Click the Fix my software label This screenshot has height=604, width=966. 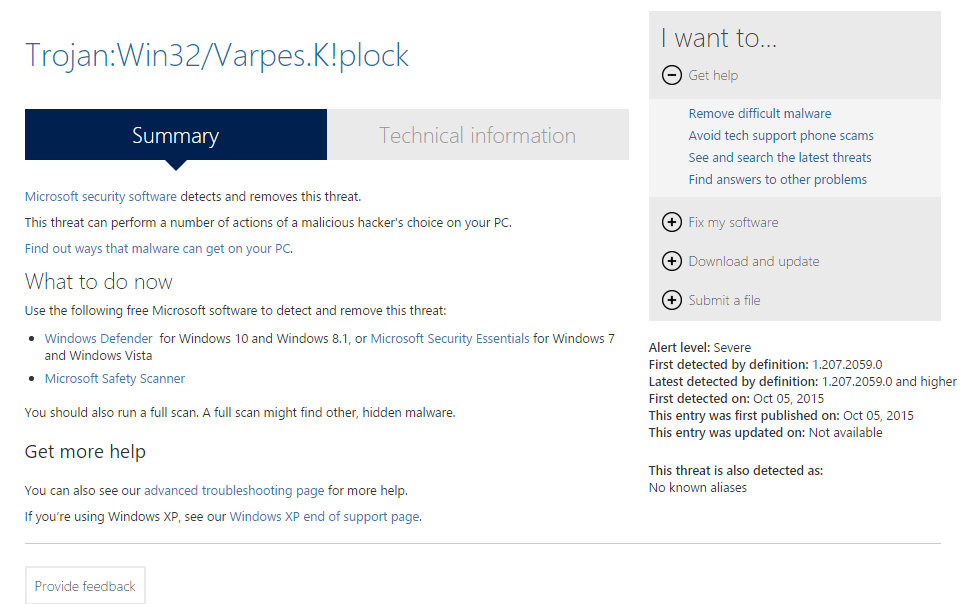733,222
